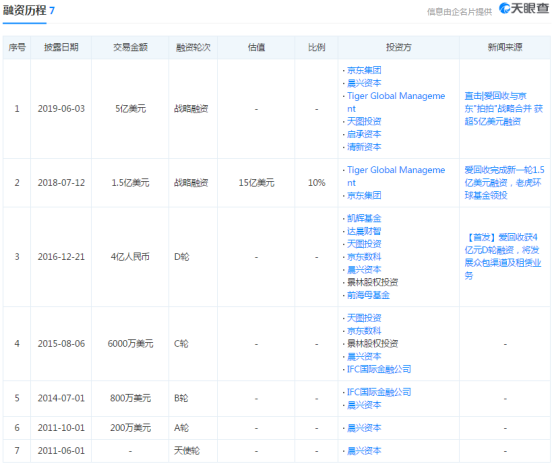Select 景林股权投资 text in the D轮 row
The width and height of the screenshot is (554, 469).
(372, 282)
